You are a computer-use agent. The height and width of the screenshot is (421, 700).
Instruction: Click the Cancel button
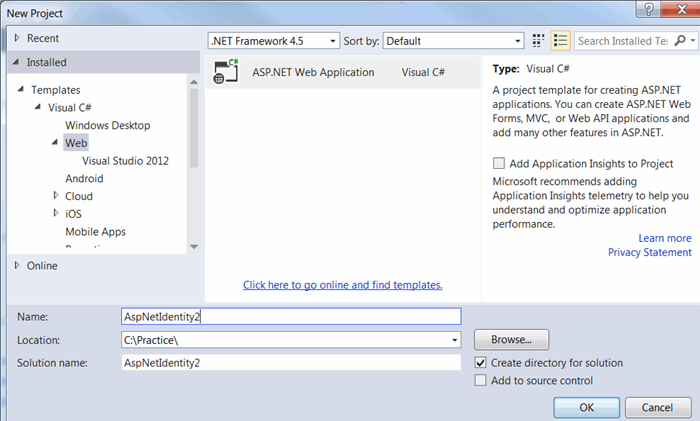point(658,407)
